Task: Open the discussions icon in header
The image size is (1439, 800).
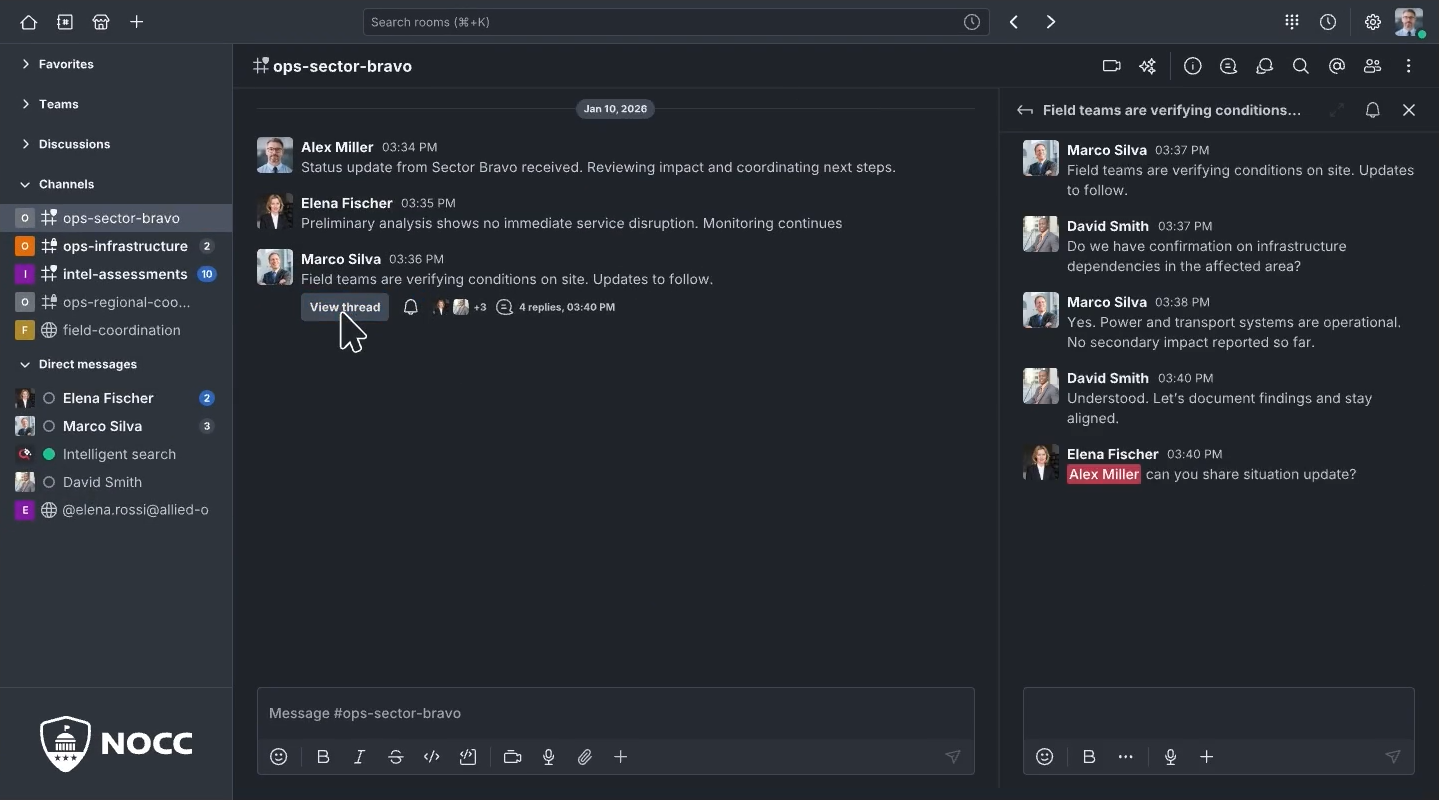Action: pyautogui.click(x=1265, y=66)
